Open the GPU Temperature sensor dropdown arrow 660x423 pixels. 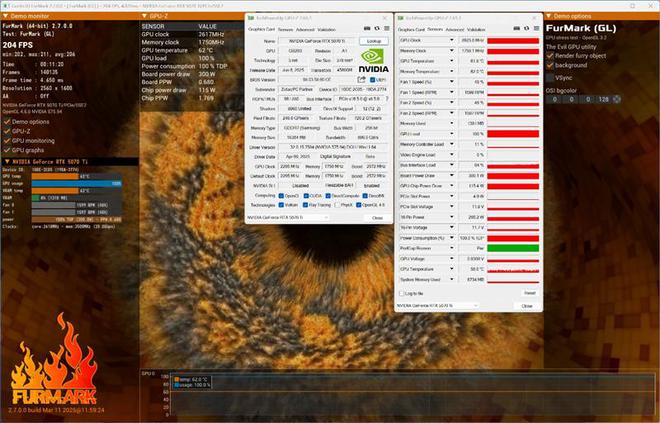tap(452, 61)
